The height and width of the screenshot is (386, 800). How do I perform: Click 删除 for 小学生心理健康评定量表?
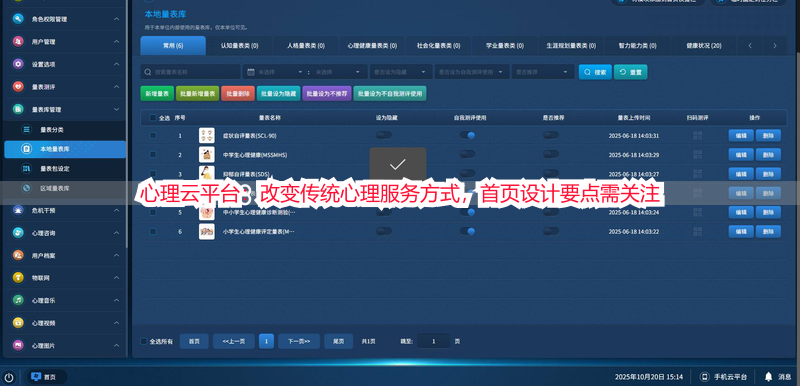click(x=768, y=231)
